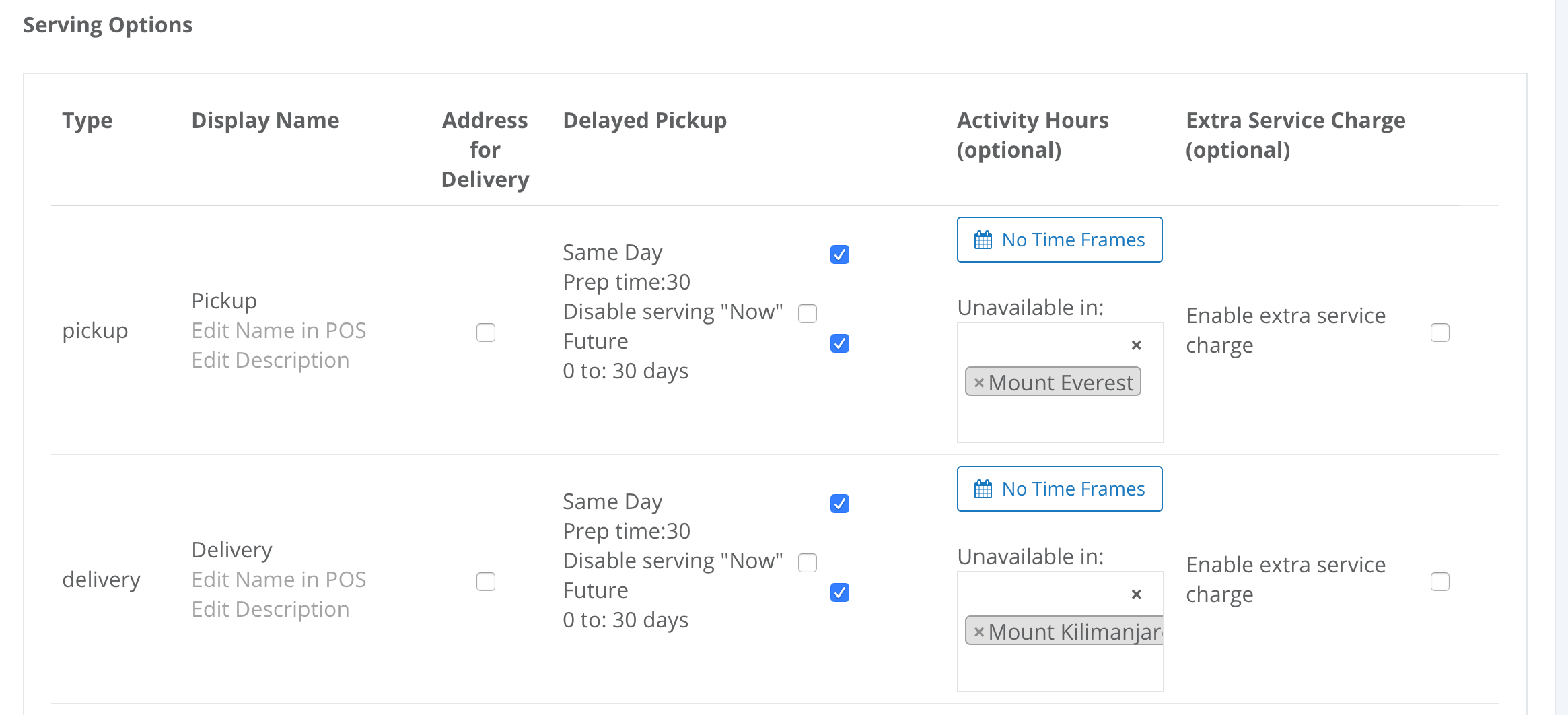
Task: Toggle Address for Delivery checkbox in pickup row
Action: pyautogui.click(x=486, y=333)
